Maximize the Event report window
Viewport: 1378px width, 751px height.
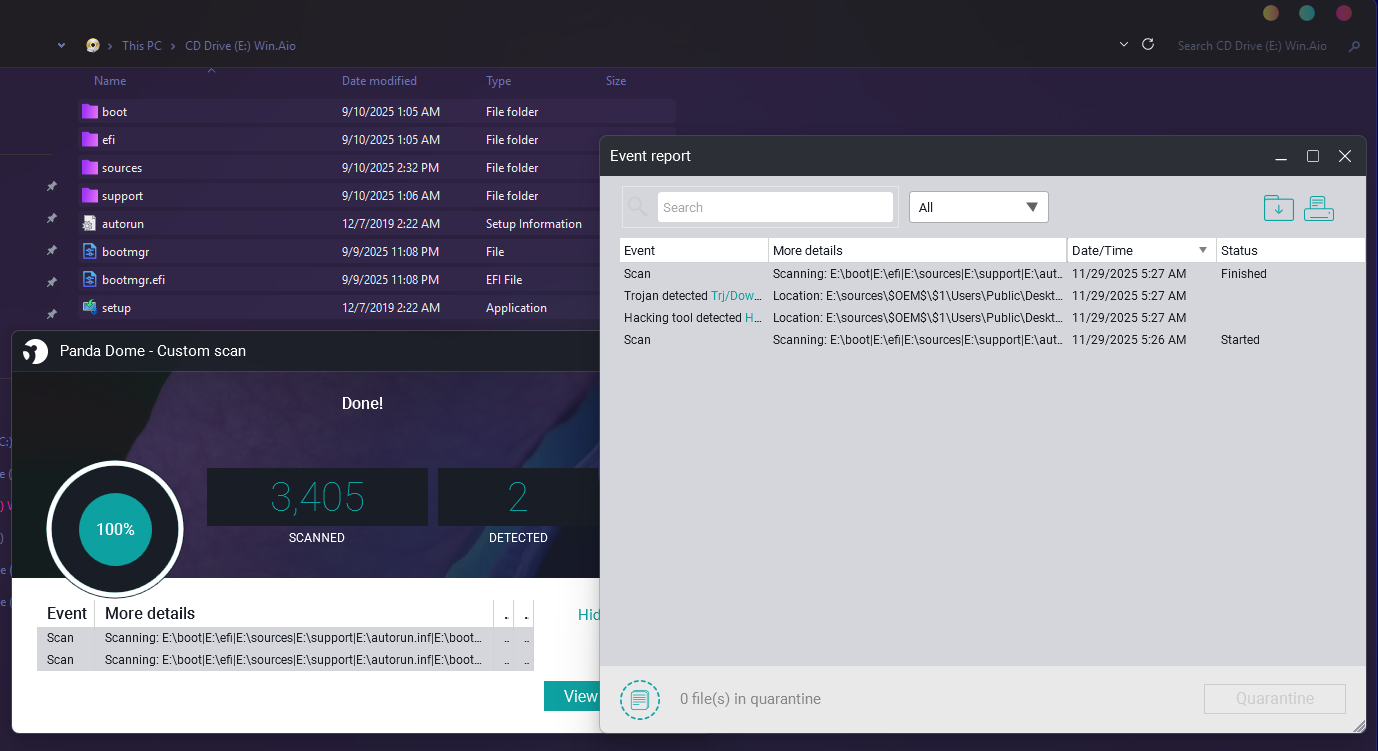[x=1313, y=156]
